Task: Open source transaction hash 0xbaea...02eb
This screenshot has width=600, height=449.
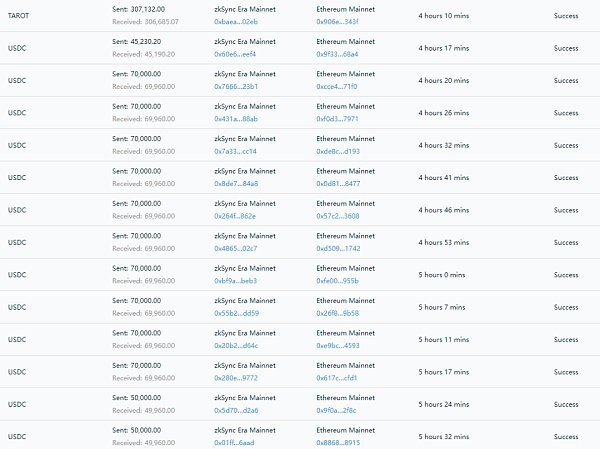Action: (236, 22)
